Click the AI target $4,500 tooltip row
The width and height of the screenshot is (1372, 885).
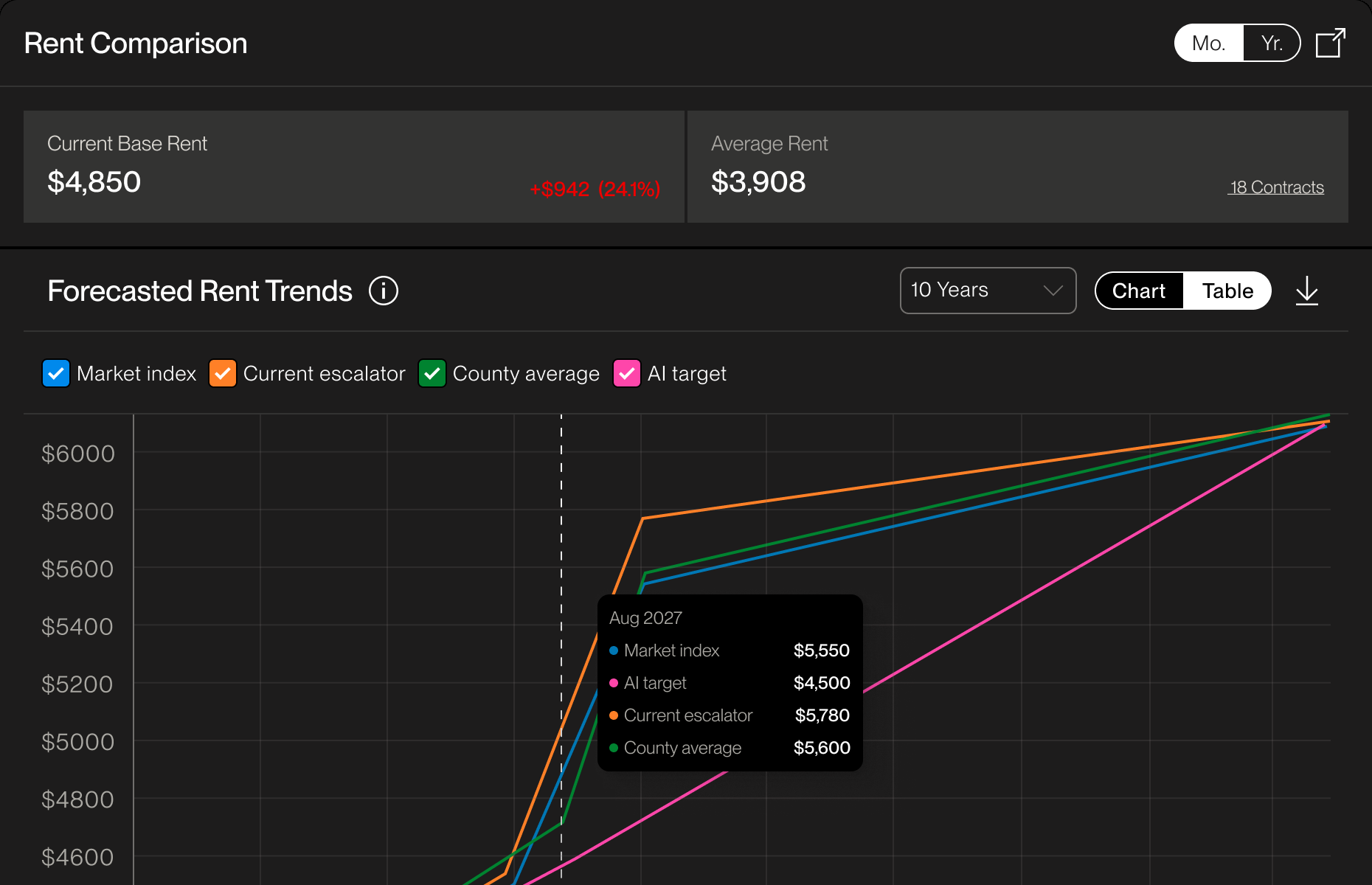(730, 683)
